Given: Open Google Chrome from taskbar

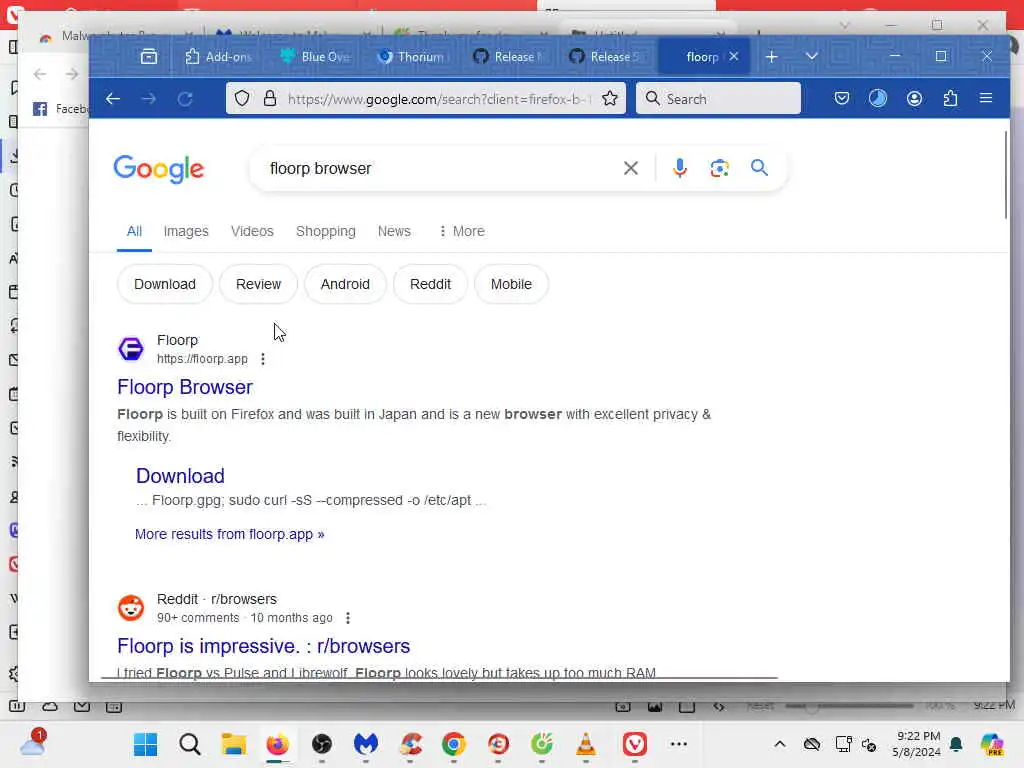Looking at the screenshot, I should 454,744.
